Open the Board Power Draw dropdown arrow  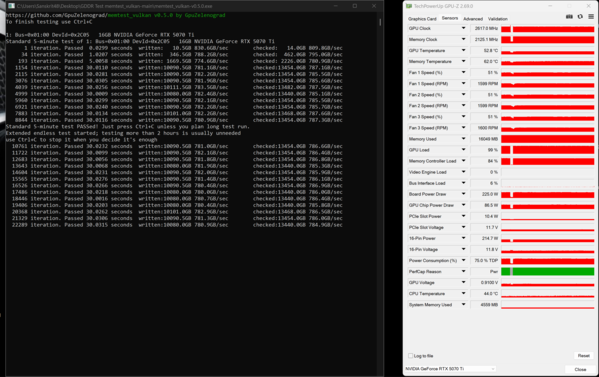click(x=463, y=194)
